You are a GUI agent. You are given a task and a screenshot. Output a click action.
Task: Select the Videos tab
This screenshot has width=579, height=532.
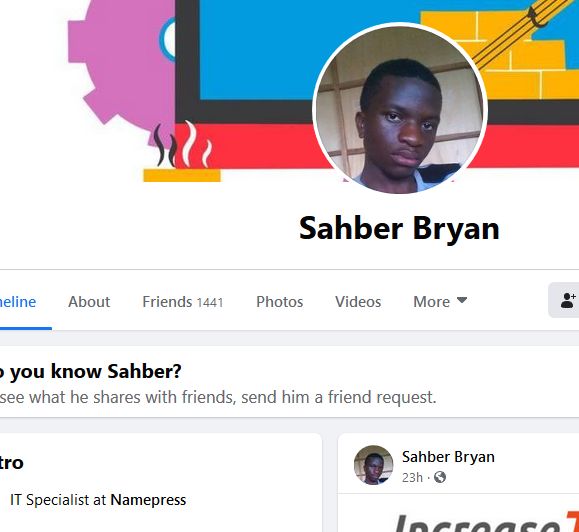point(358,302)
